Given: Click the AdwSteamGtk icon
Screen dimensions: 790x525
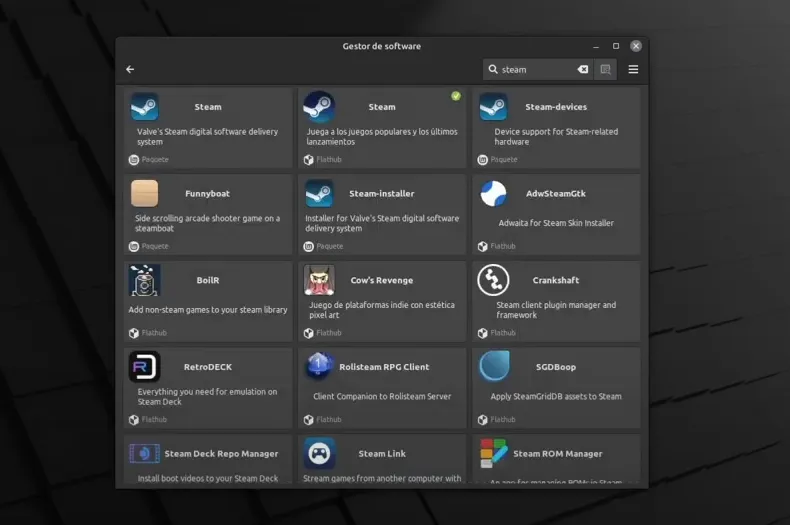Looking at the screenshot, I should tap(493, 193).
